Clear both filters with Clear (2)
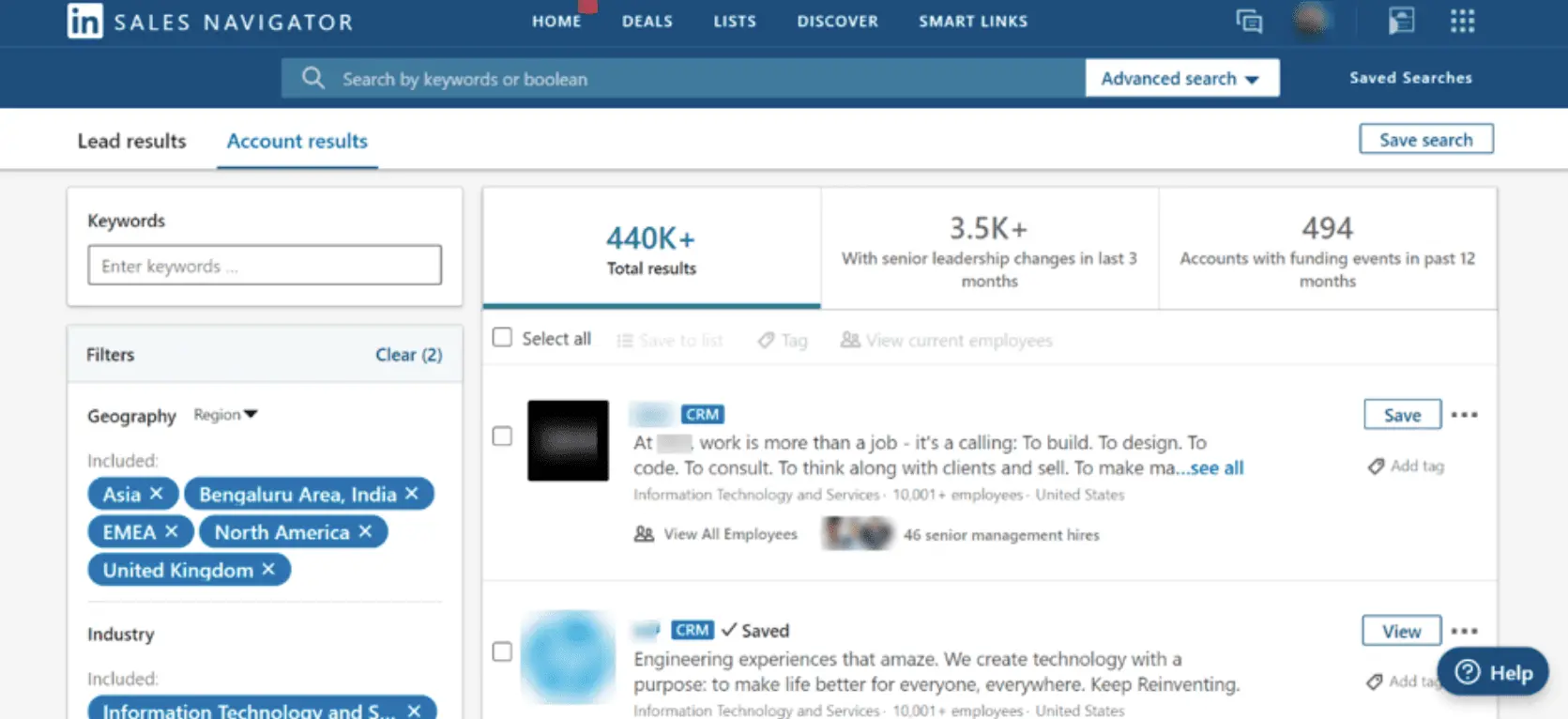The width and height of the screenshot is (1568, 719). point(408,354)
